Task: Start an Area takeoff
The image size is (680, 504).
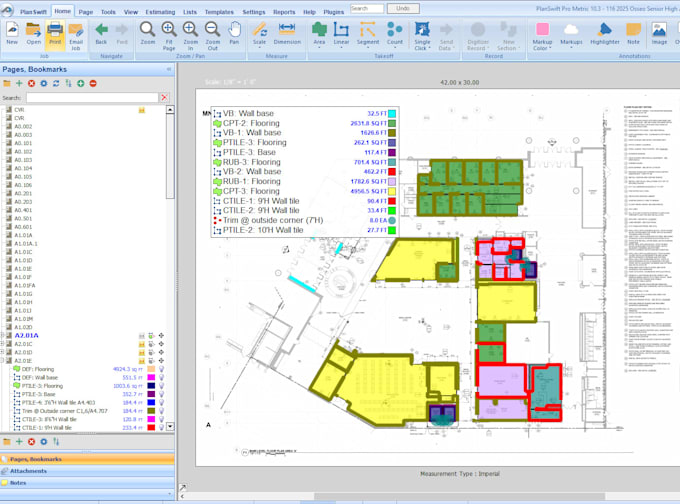Action: coord(319,29)
